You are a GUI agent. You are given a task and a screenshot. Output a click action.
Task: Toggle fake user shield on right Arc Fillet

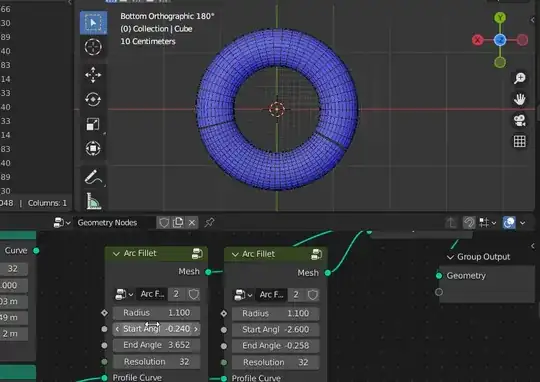(x=313, y=295)
